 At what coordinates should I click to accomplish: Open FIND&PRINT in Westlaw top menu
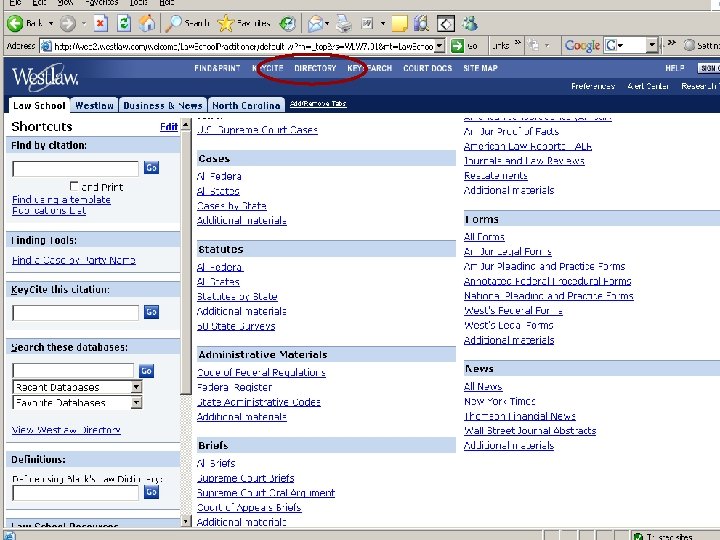pos(217,68)
